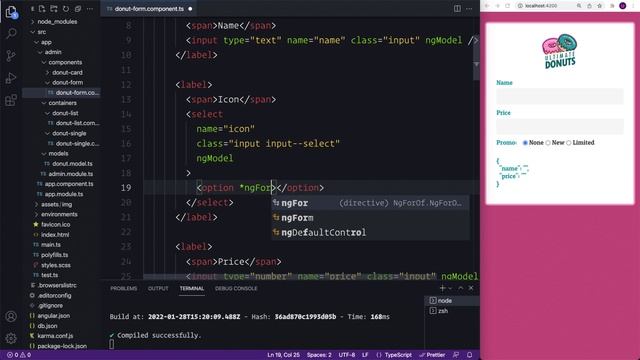Click UTF-8 encoding in status bar
The image size is (640, 360).
tap(347, 355)
